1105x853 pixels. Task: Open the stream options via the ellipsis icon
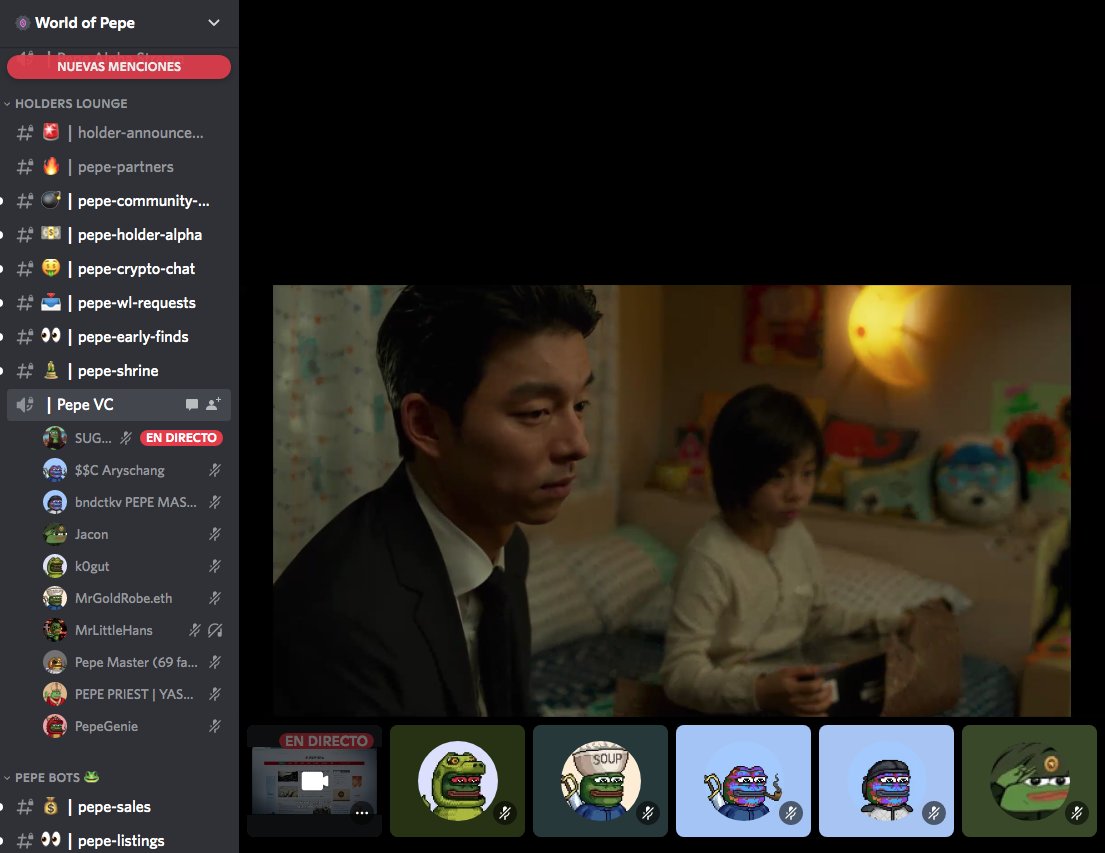click(x=362, y=814)
